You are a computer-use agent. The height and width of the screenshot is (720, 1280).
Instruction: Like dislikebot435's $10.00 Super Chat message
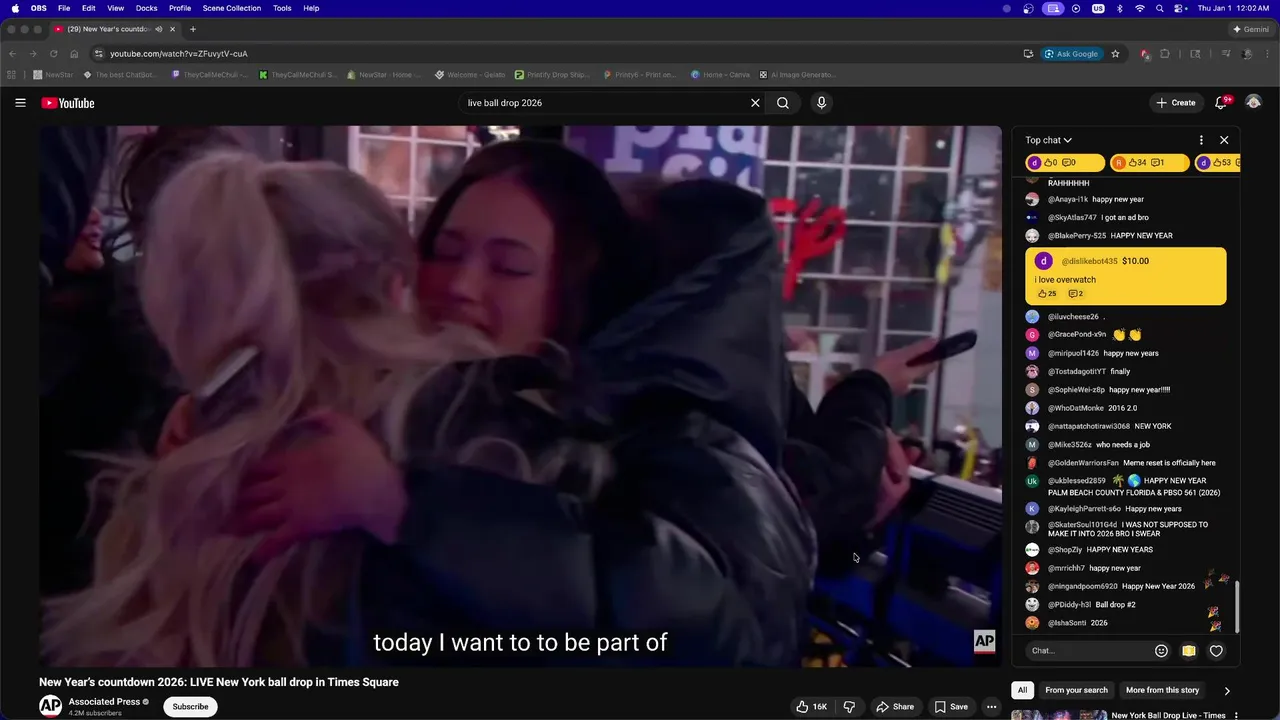(1047, 294)
